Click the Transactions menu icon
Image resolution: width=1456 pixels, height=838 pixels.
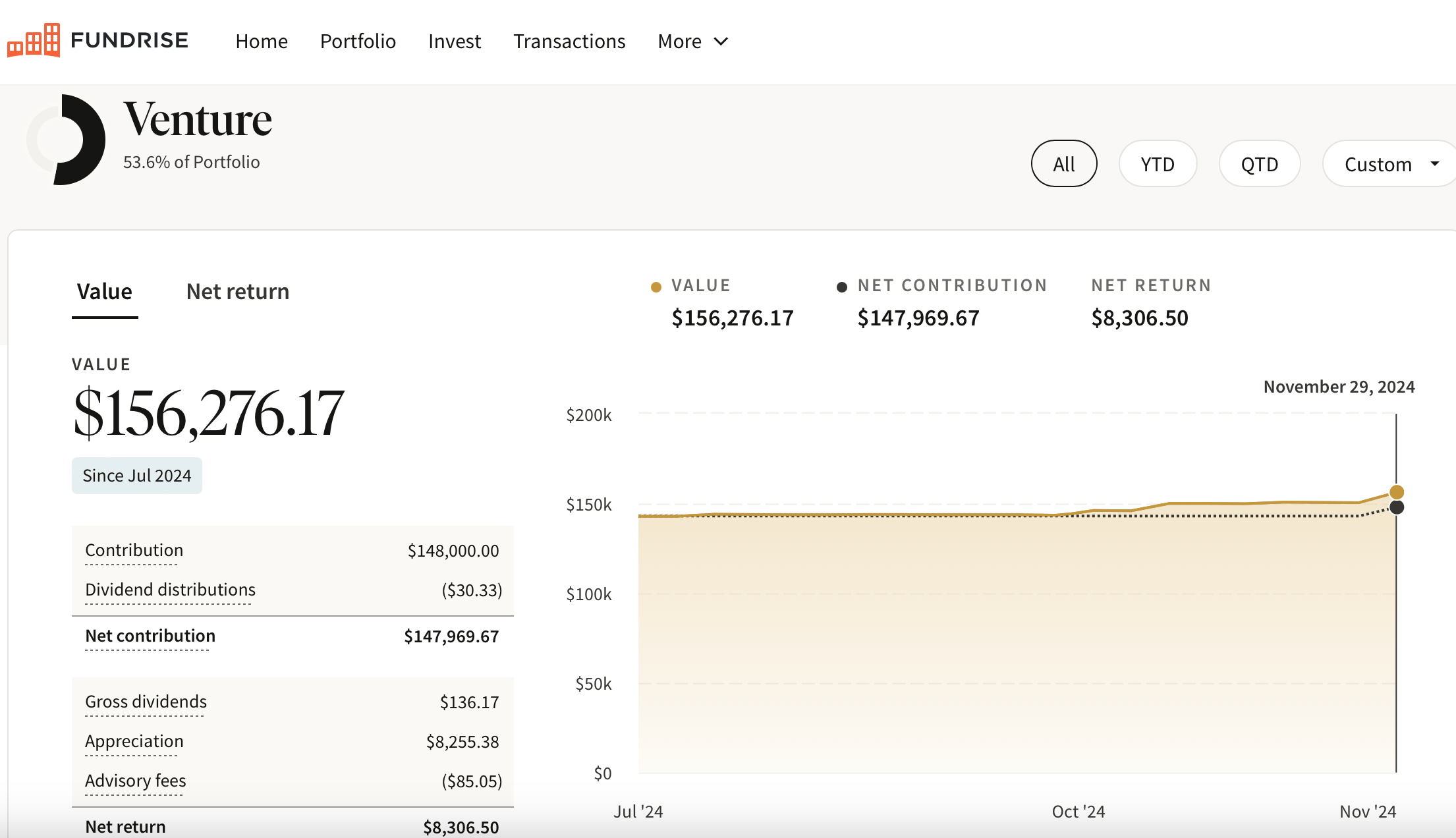tap(567, 41)
